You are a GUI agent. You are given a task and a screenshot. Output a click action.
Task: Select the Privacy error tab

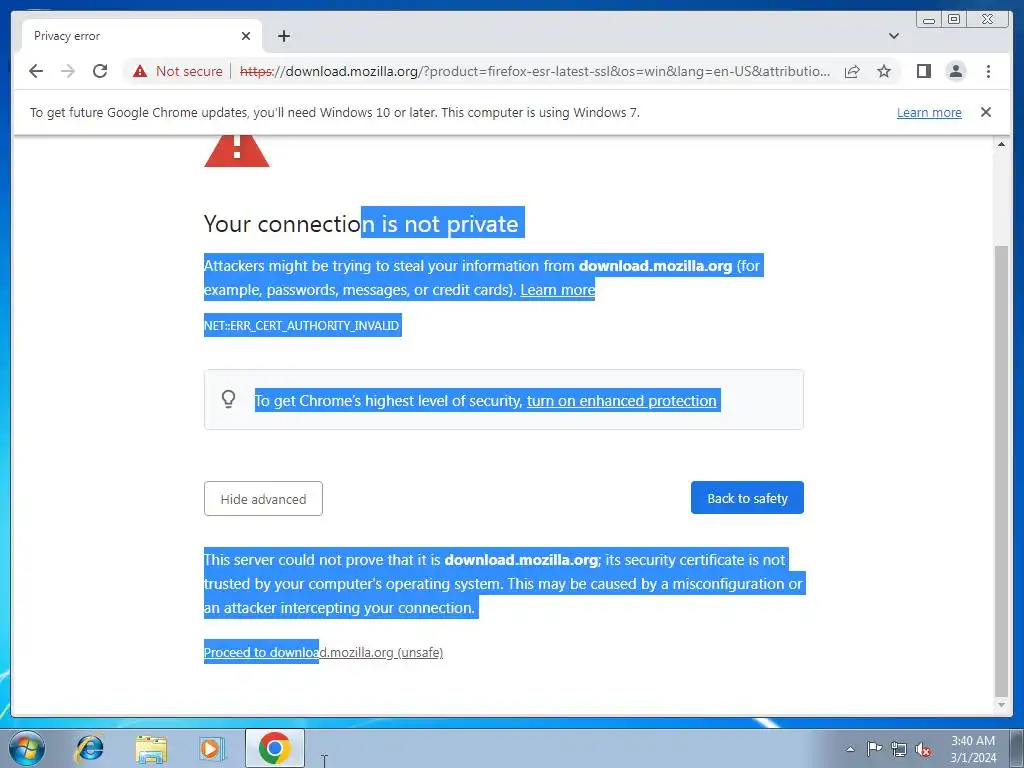coord(142,36)
